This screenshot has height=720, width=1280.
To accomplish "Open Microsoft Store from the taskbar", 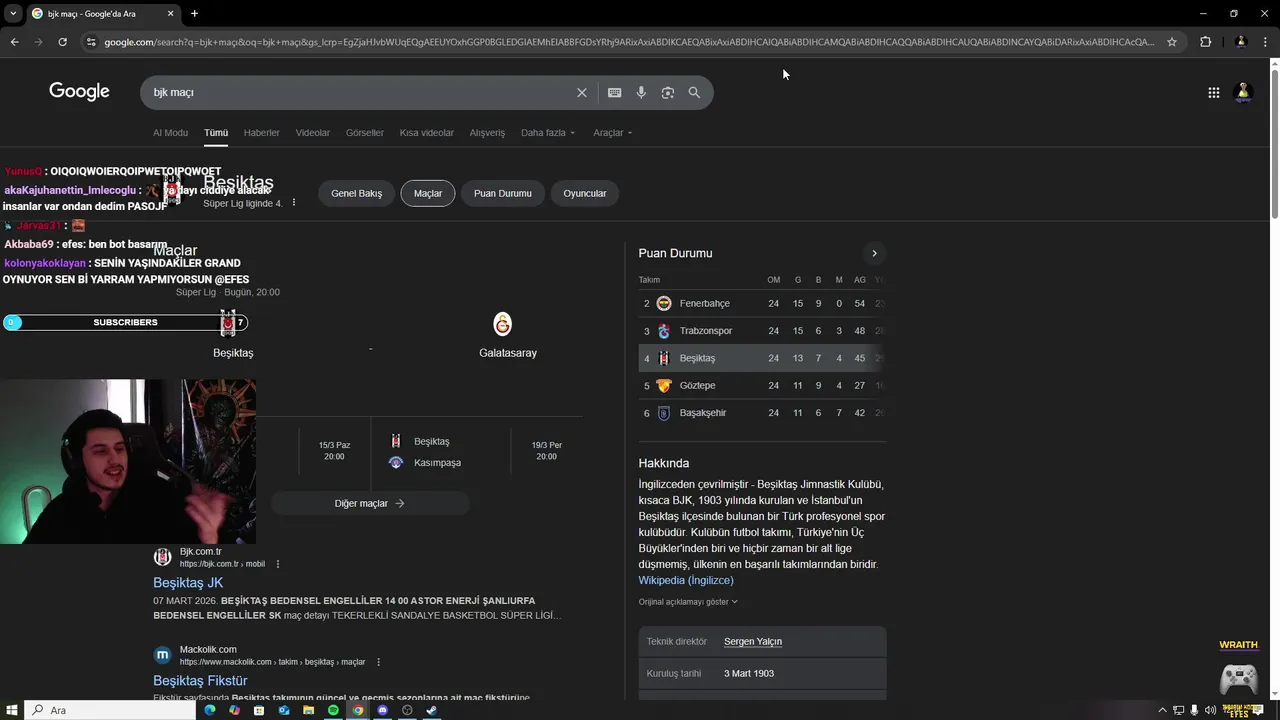I will (259, 710).
